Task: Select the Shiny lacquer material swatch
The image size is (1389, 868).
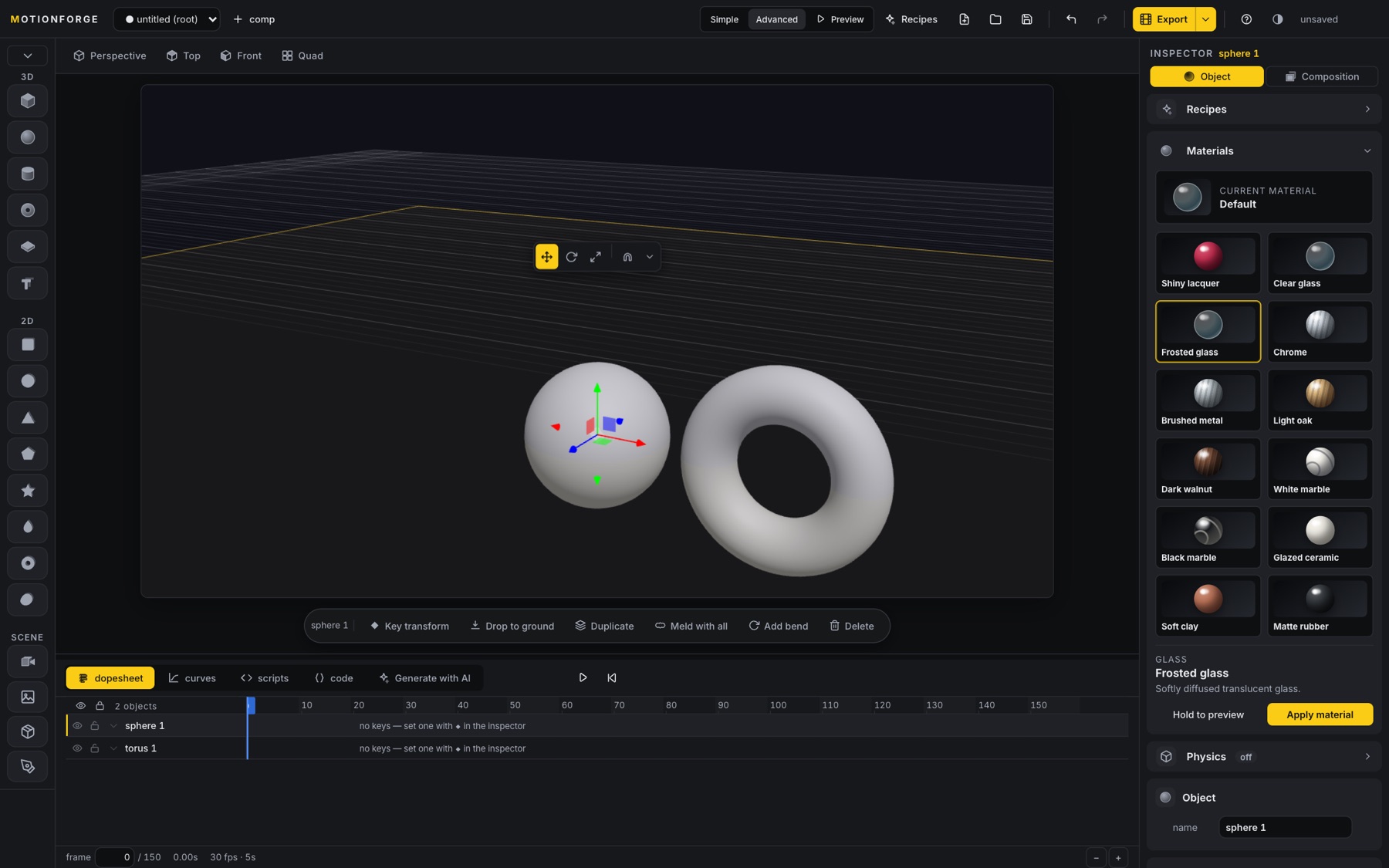Action: tap(1208, 263)
